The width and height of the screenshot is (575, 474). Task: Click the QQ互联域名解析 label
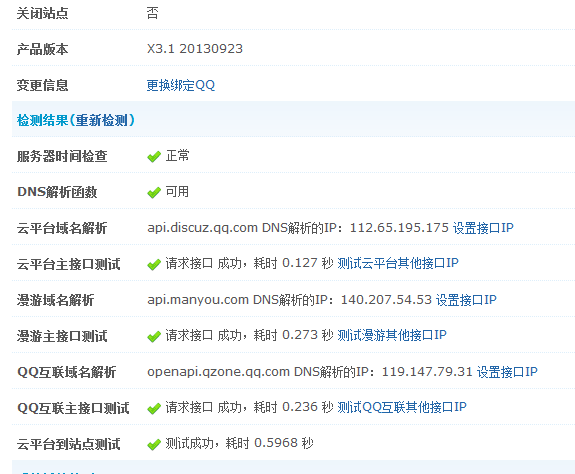[x=67, y=372]
